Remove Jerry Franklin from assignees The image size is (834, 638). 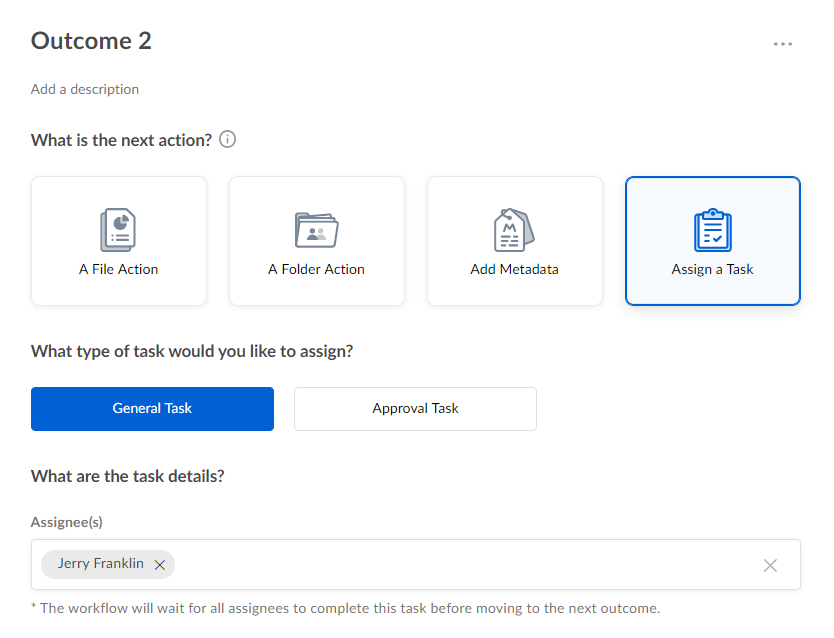159,564
